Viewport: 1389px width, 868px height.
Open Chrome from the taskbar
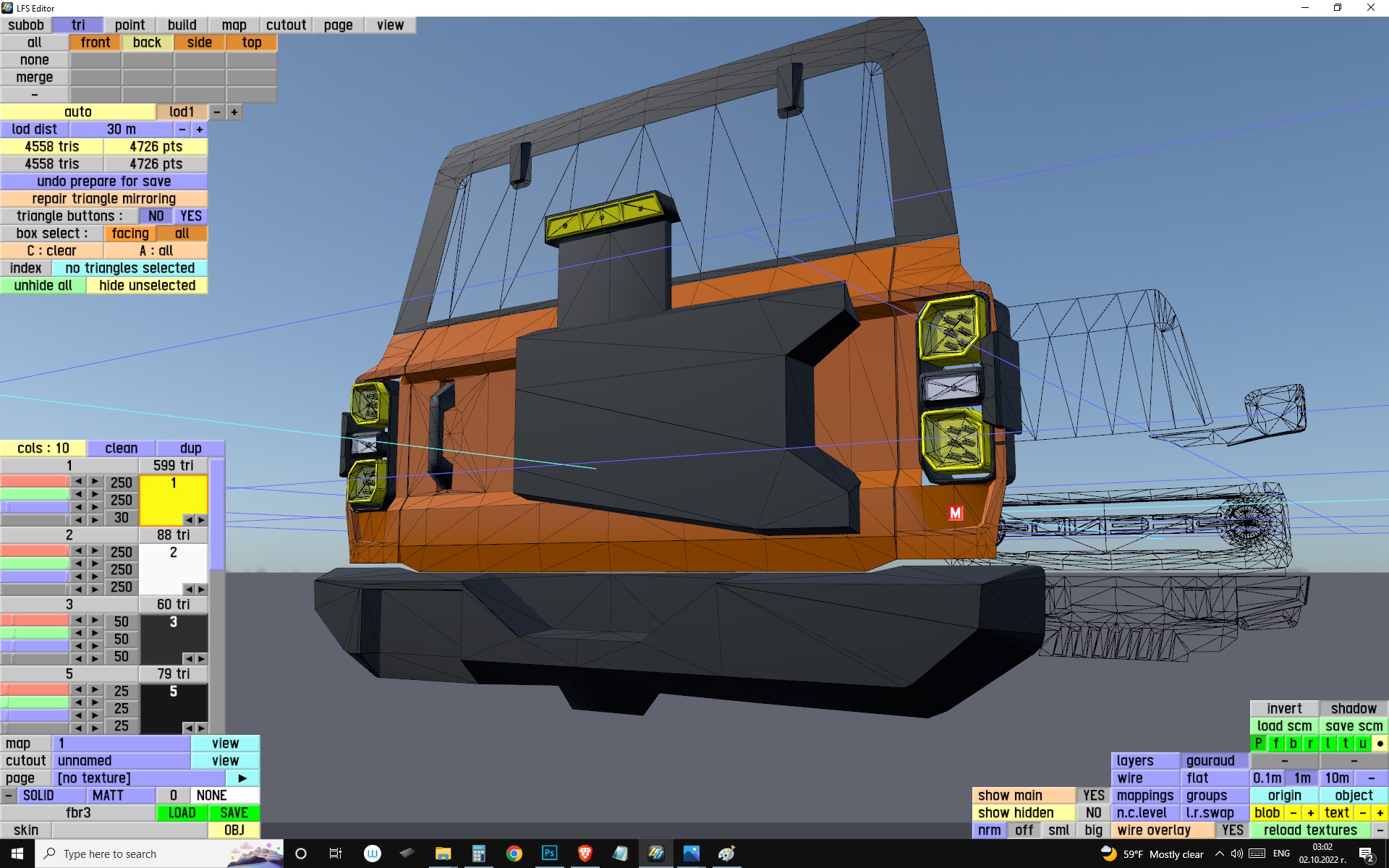[x=514, y=854]
